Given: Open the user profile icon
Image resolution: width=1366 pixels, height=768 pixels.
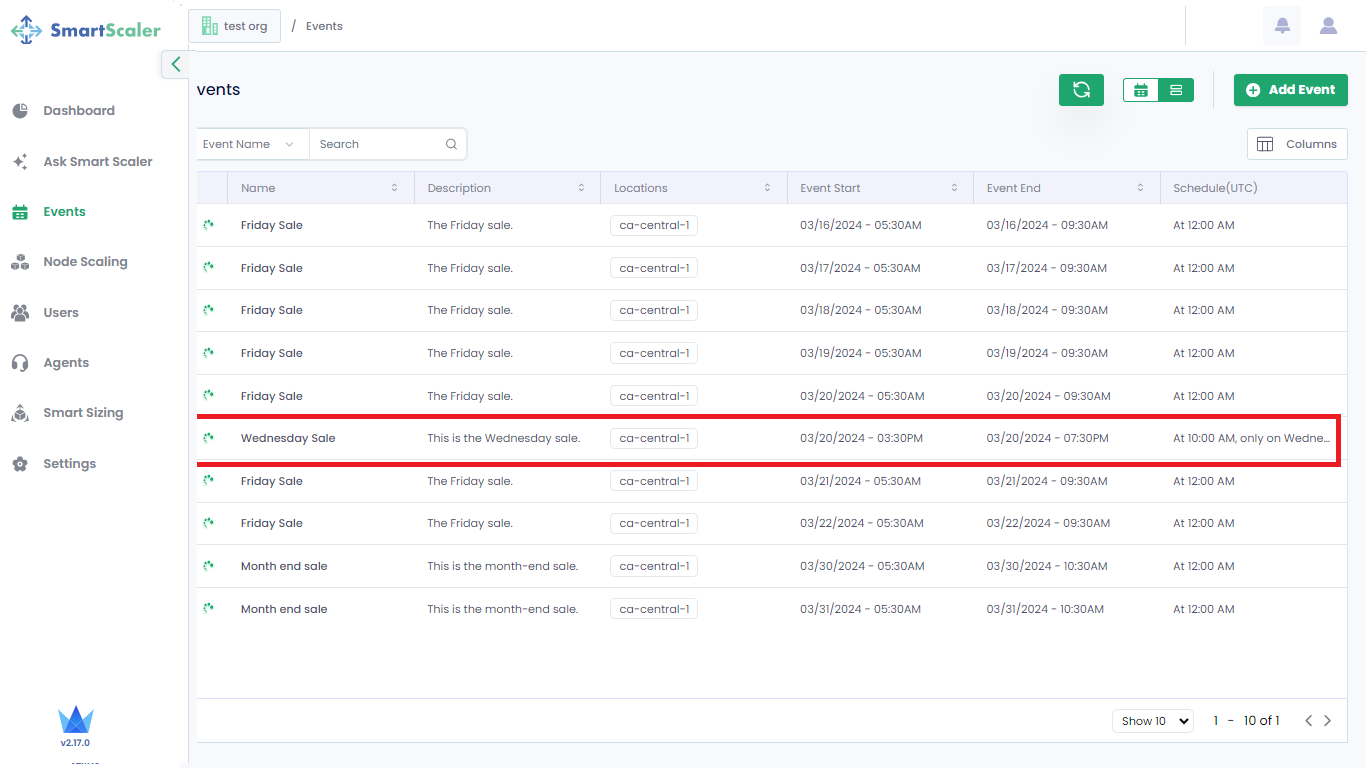Looking at the screenshot, I should pyautogui.click(x=1328, y=26).
